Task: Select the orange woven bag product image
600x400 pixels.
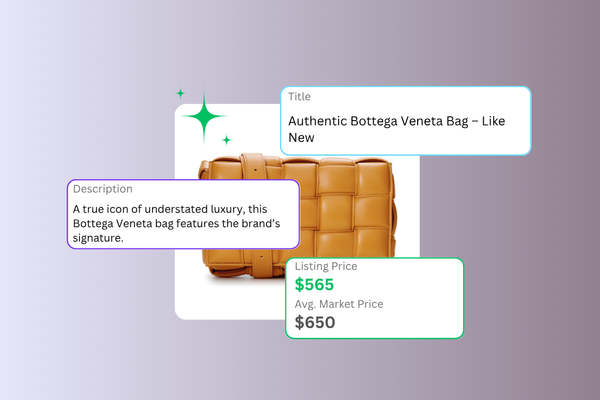Action: (x=298, y=216)
